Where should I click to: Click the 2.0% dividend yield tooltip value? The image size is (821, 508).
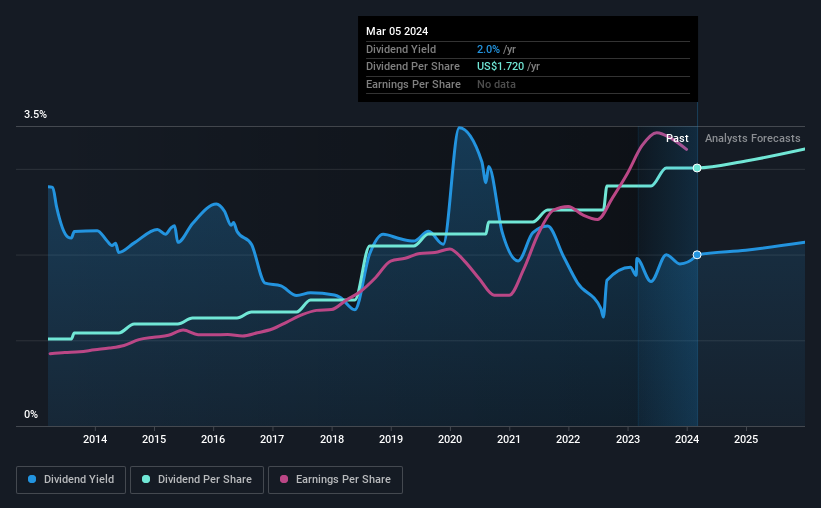(x=488, y=49)
